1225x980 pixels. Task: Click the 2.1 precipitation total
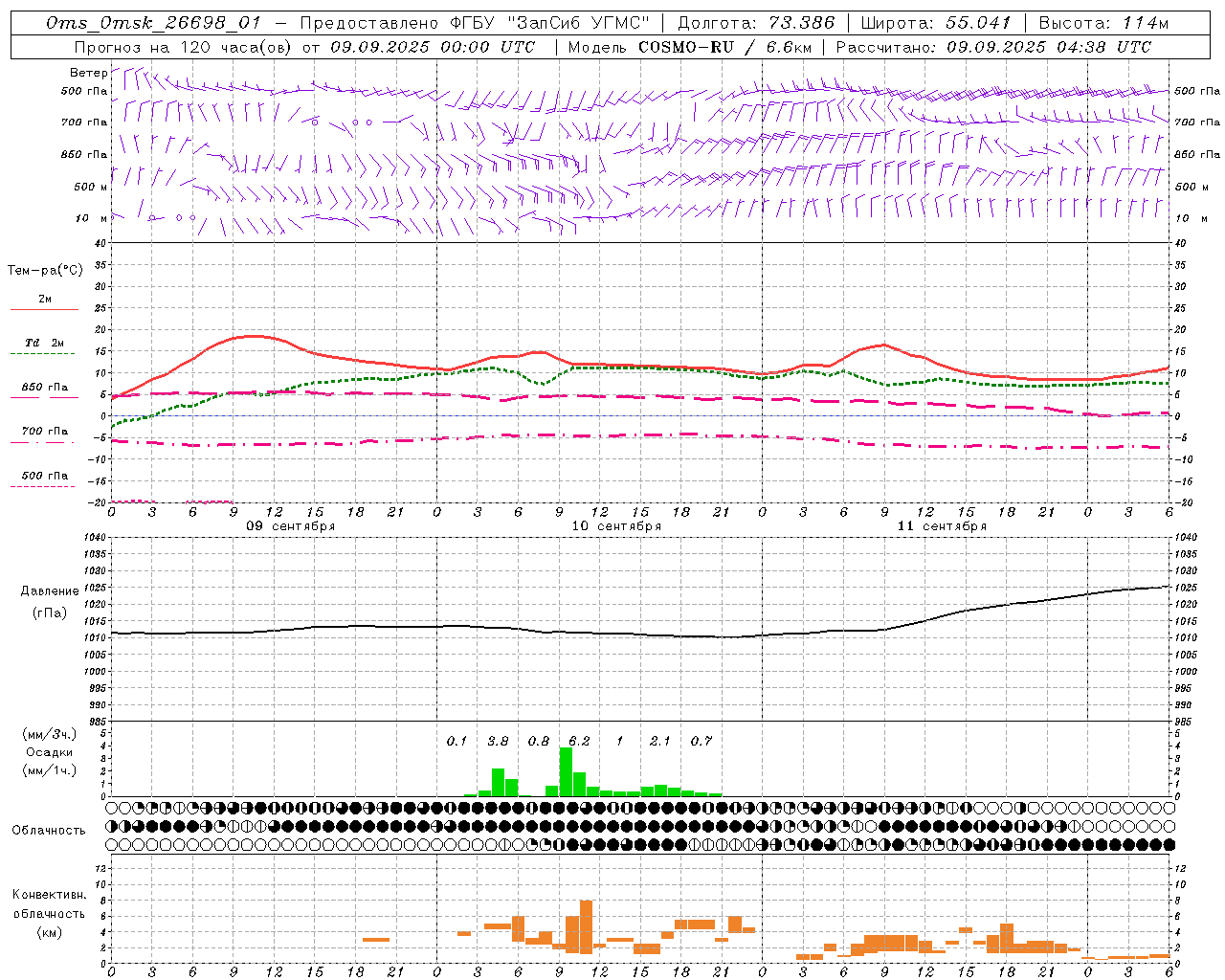point(659,742)
